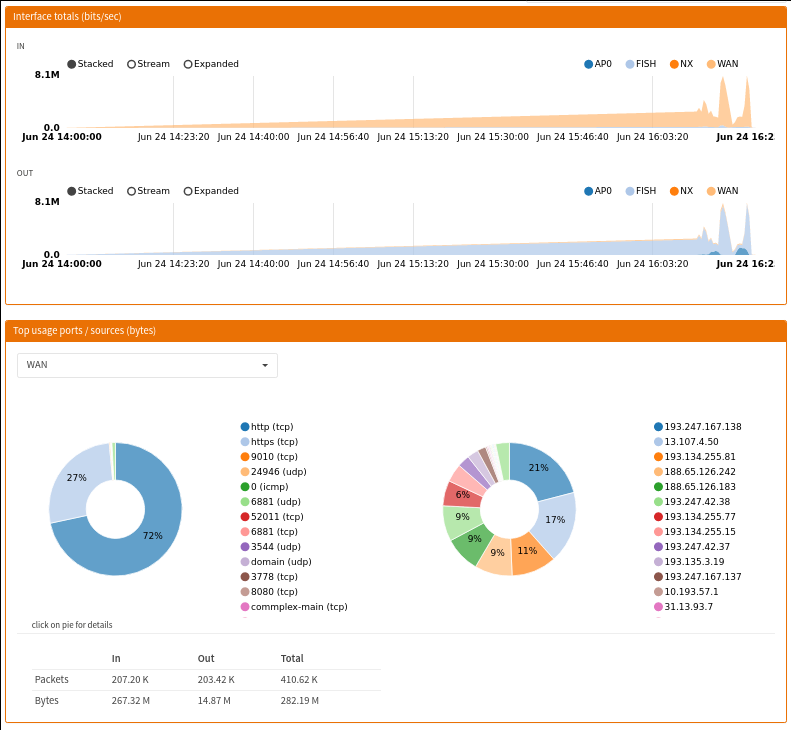
Task: Open the WAN interface dropdown
Action: coord(147,365)
